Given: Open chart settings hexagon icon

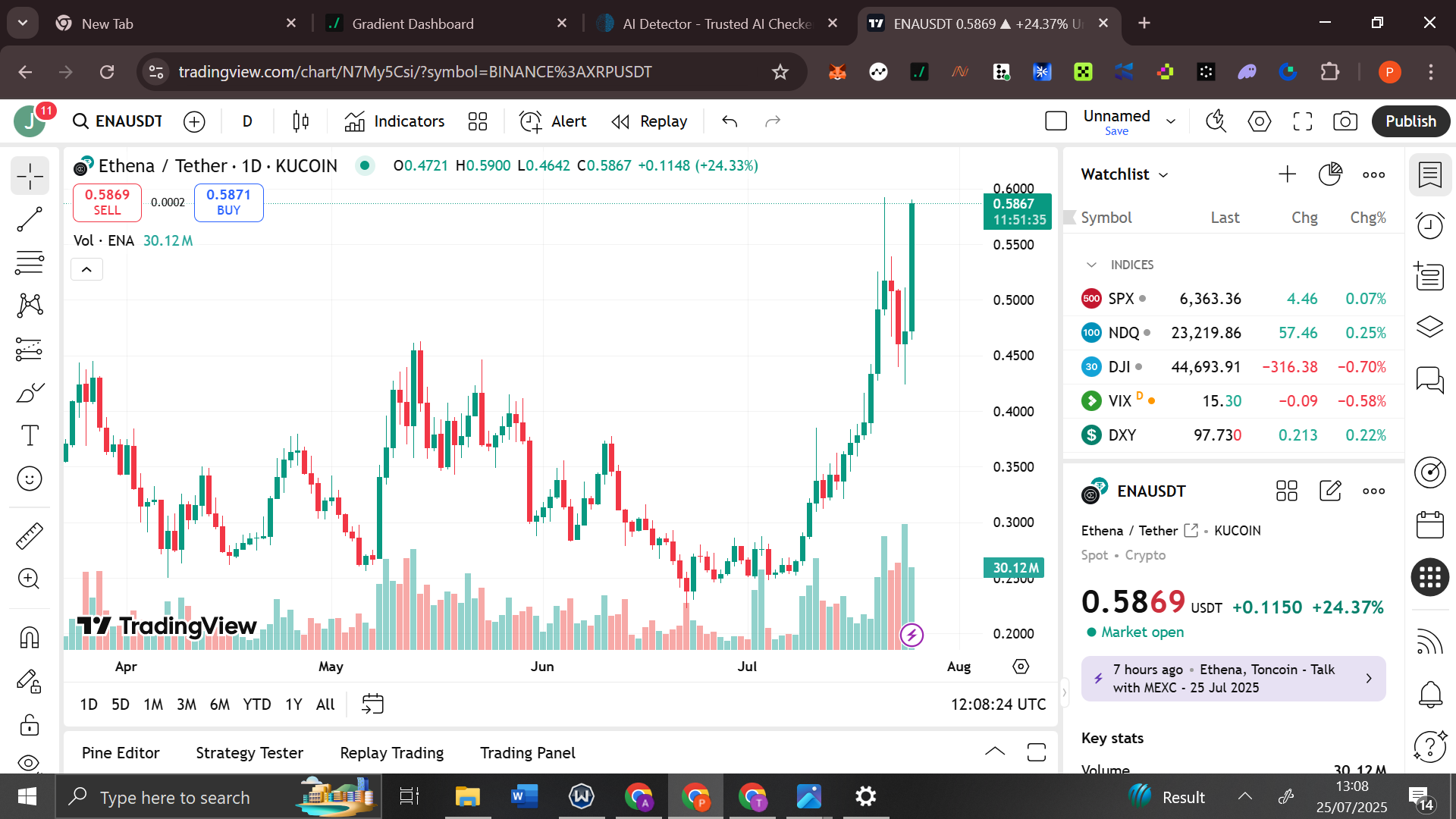Looking at the screenshot, I should click(1260, 121).
